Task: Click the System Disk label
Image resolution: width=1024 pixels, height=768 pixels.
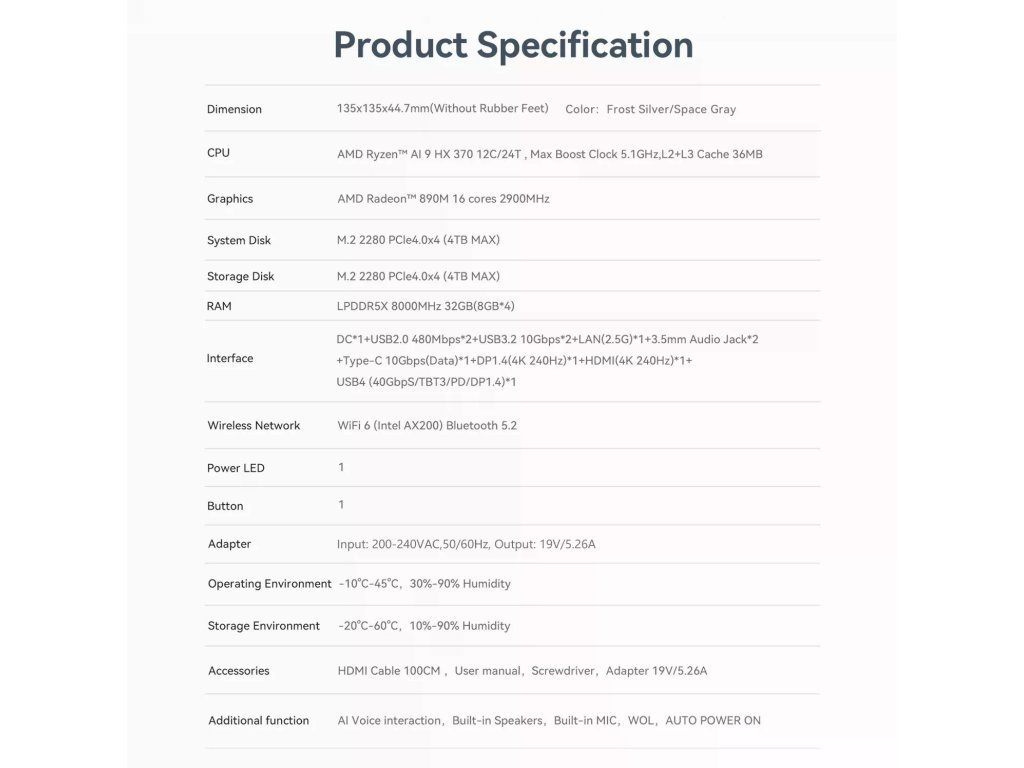Action: [x=239, y=241]
